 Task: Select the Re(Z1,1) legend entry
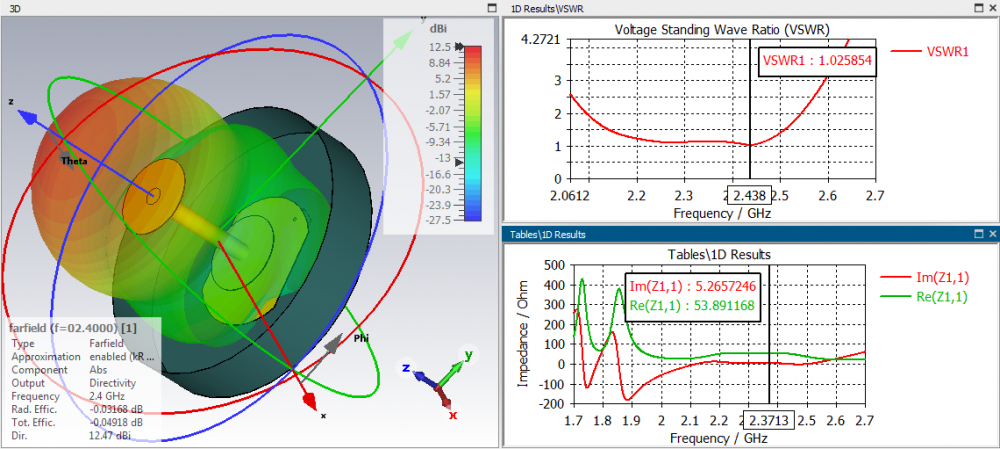(924, 296)
